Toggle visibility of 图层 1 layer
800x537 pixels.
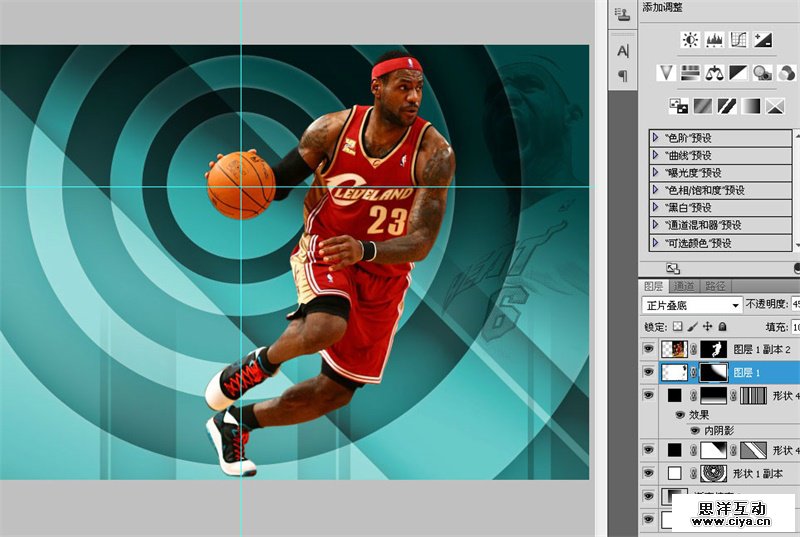click(x=648, y=372)
